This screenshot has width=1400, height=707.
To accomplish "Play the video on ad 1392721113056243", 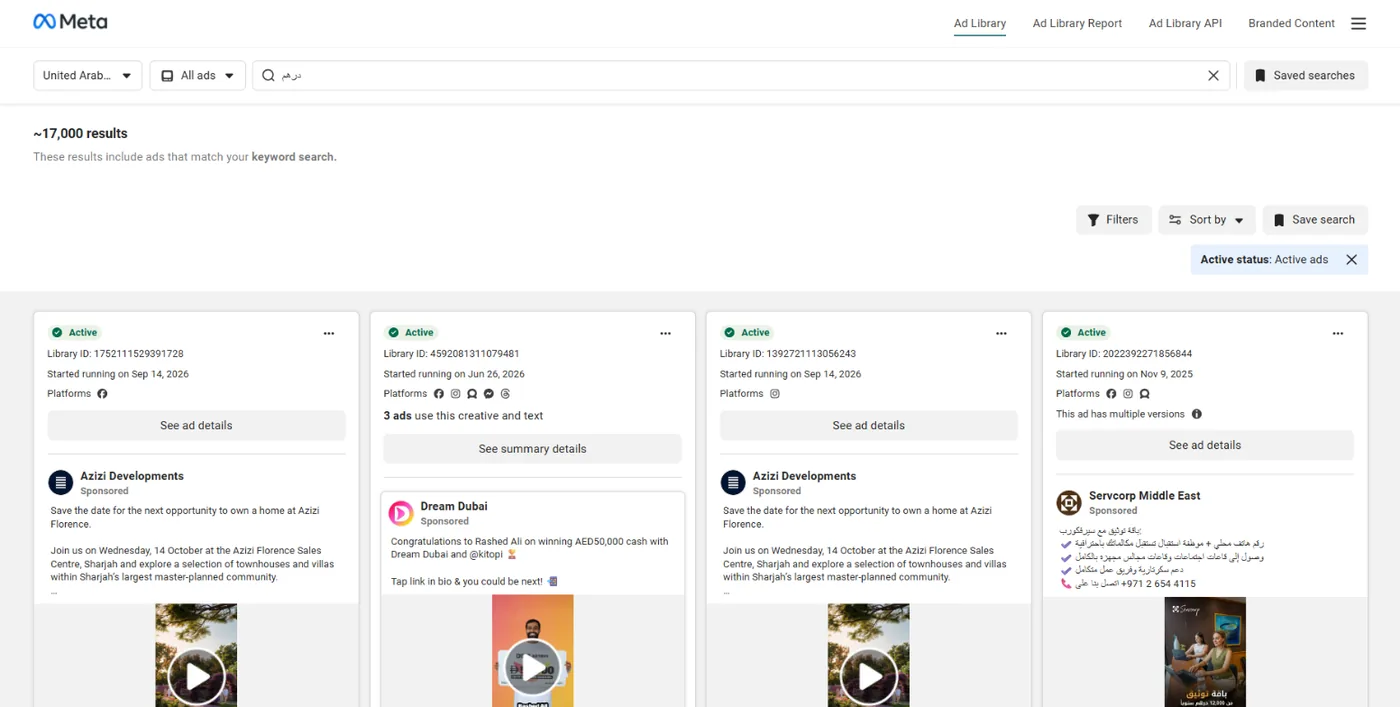I will [x=869, y=676].
